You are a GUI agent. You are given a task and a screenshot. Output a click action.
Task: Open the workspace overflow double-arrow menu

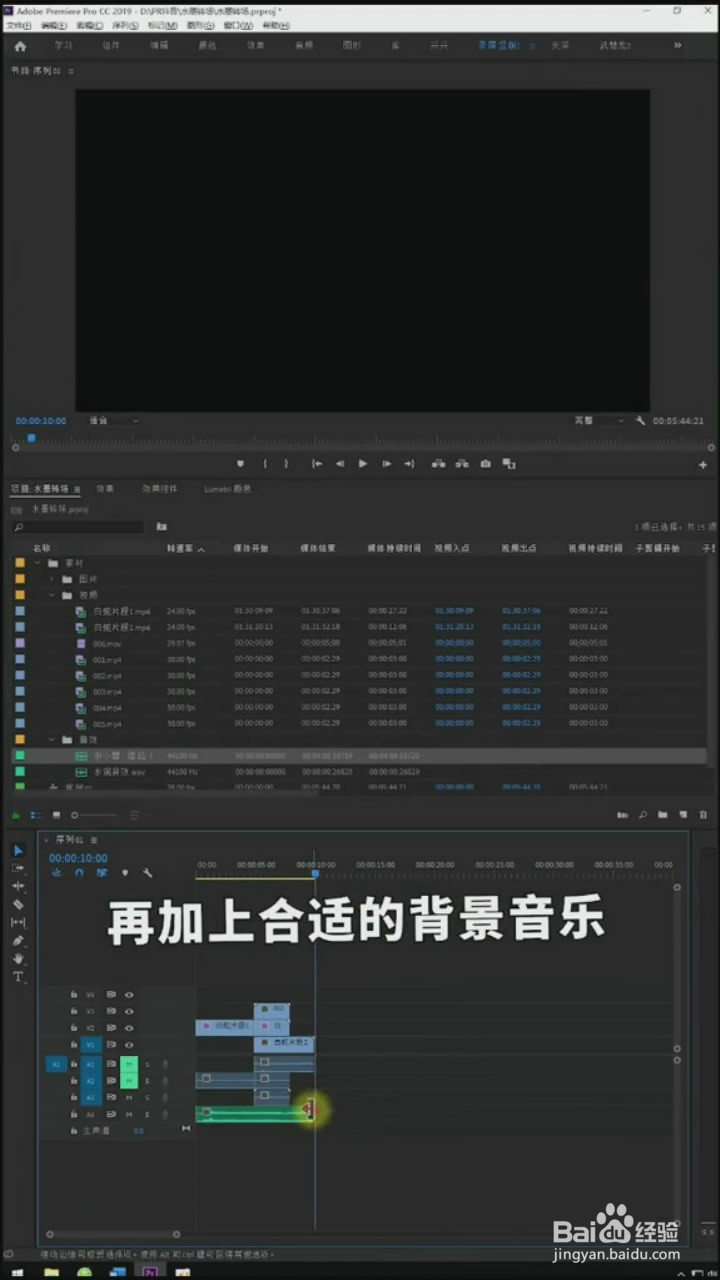click(678, 46)
